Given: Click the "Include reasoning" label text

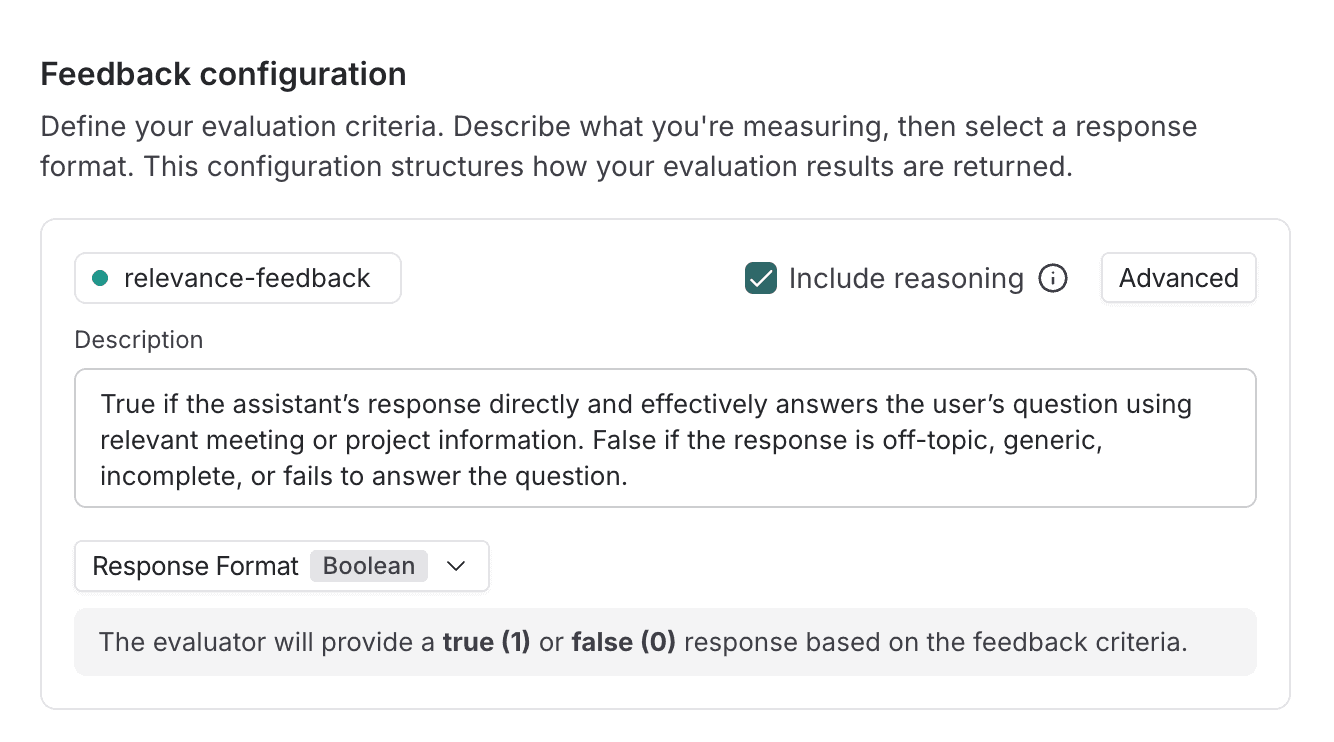Looking at the screenshot, I should [x=906, y=279].
